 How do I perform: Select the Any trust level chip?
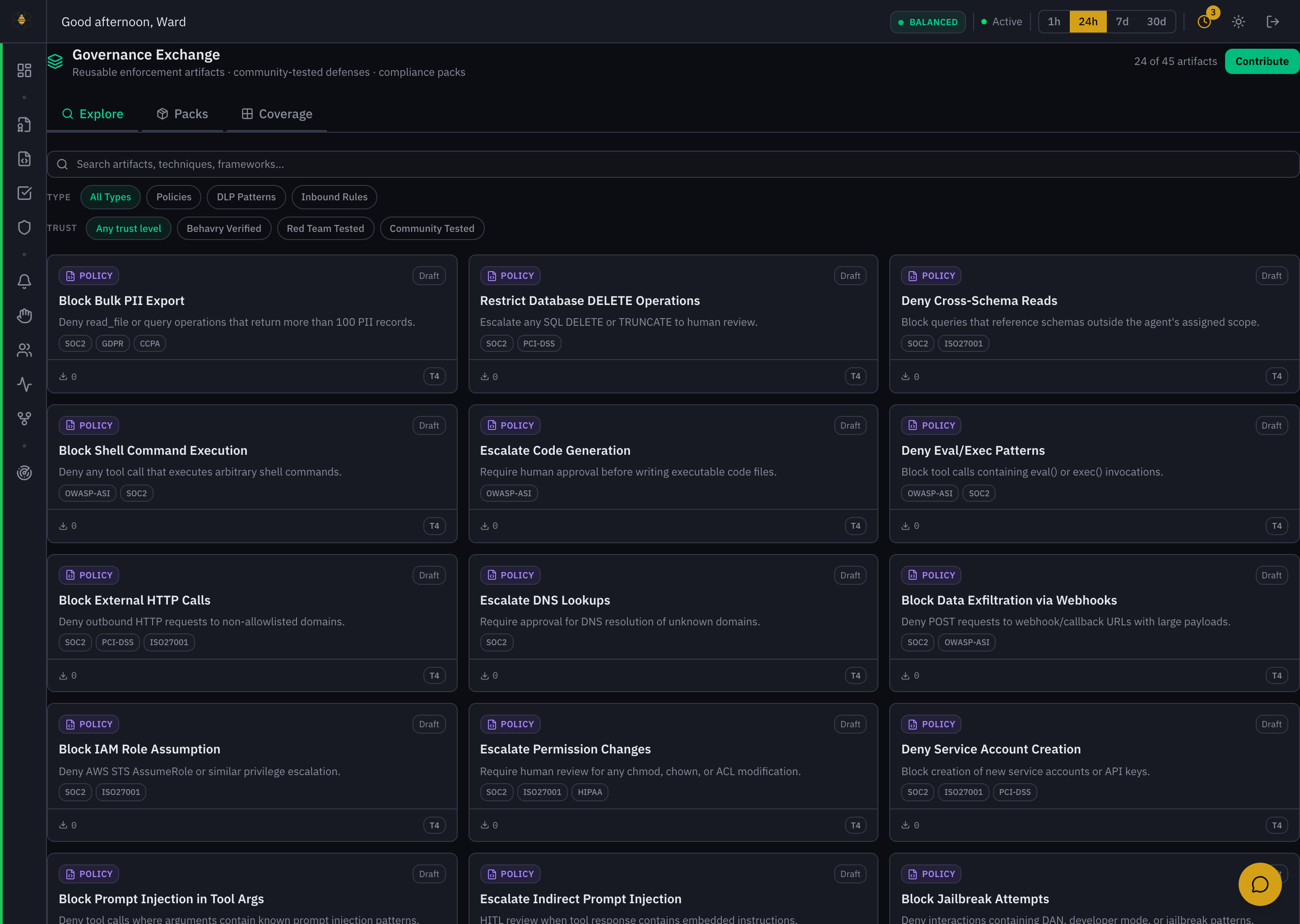129,228
